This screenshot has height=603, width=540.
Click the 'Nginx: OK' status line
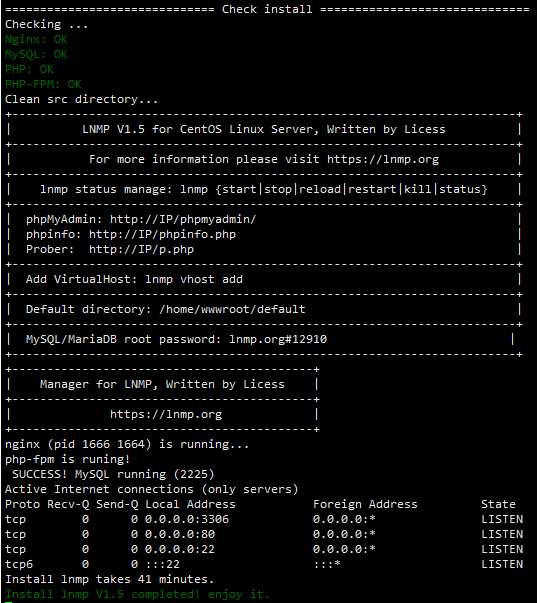pyautogui.click(x=36, y=39)
